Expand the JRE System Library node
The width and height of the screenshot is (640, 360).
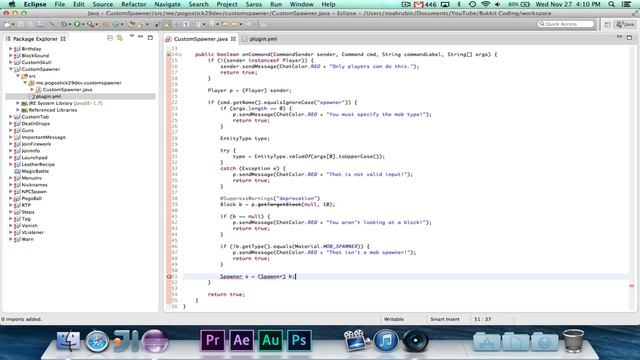pos(18,103)
